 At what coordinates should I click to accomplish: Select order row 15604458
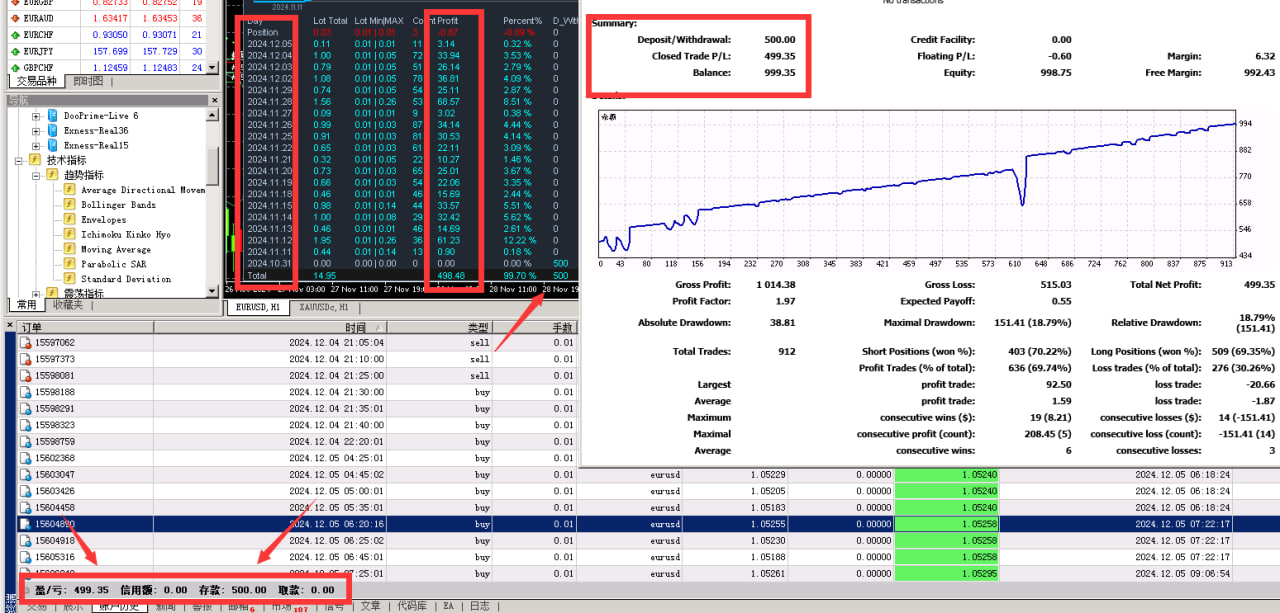648,508
